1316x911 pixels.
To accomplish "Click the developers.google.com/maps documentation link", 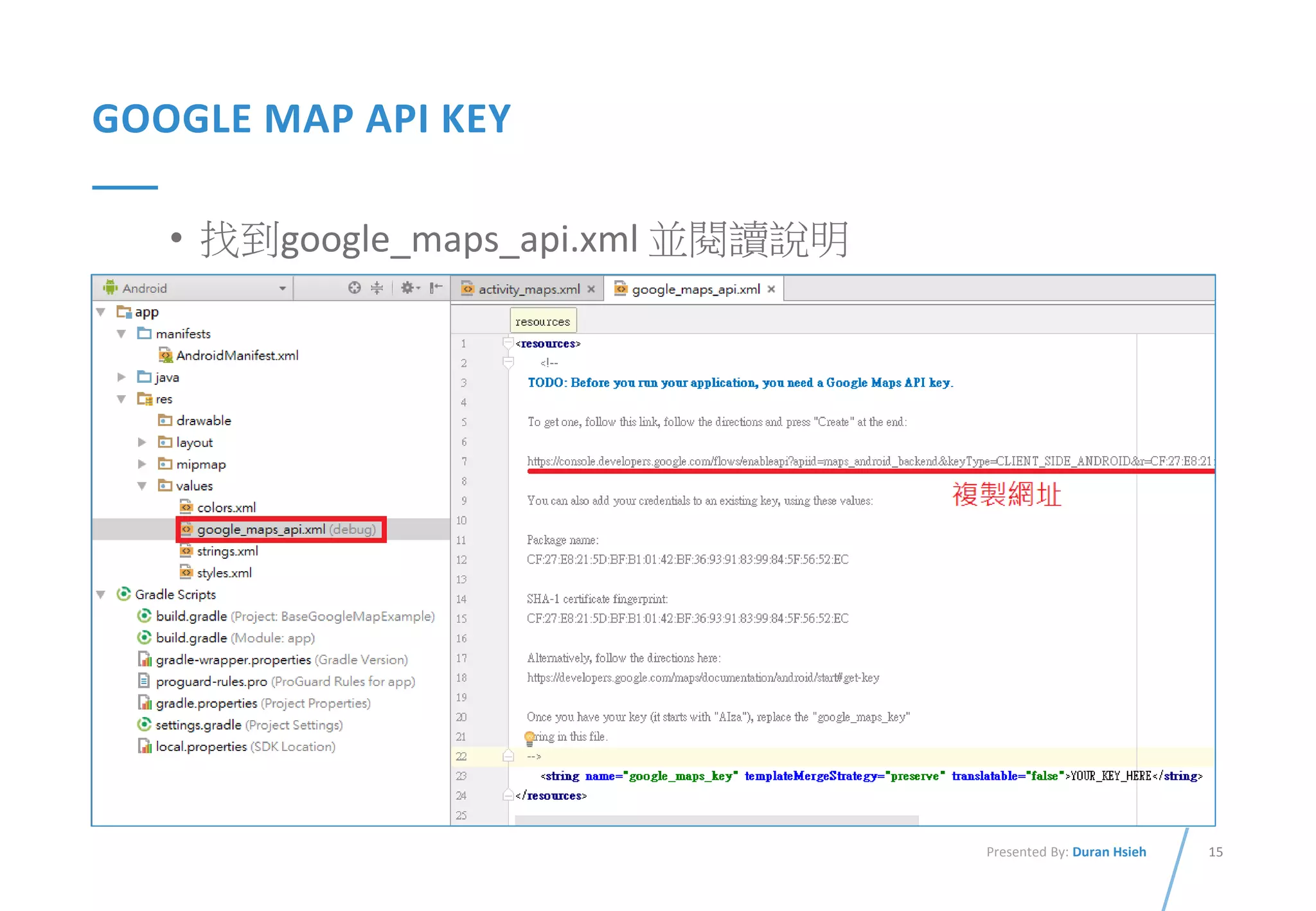I will (703, 678).
